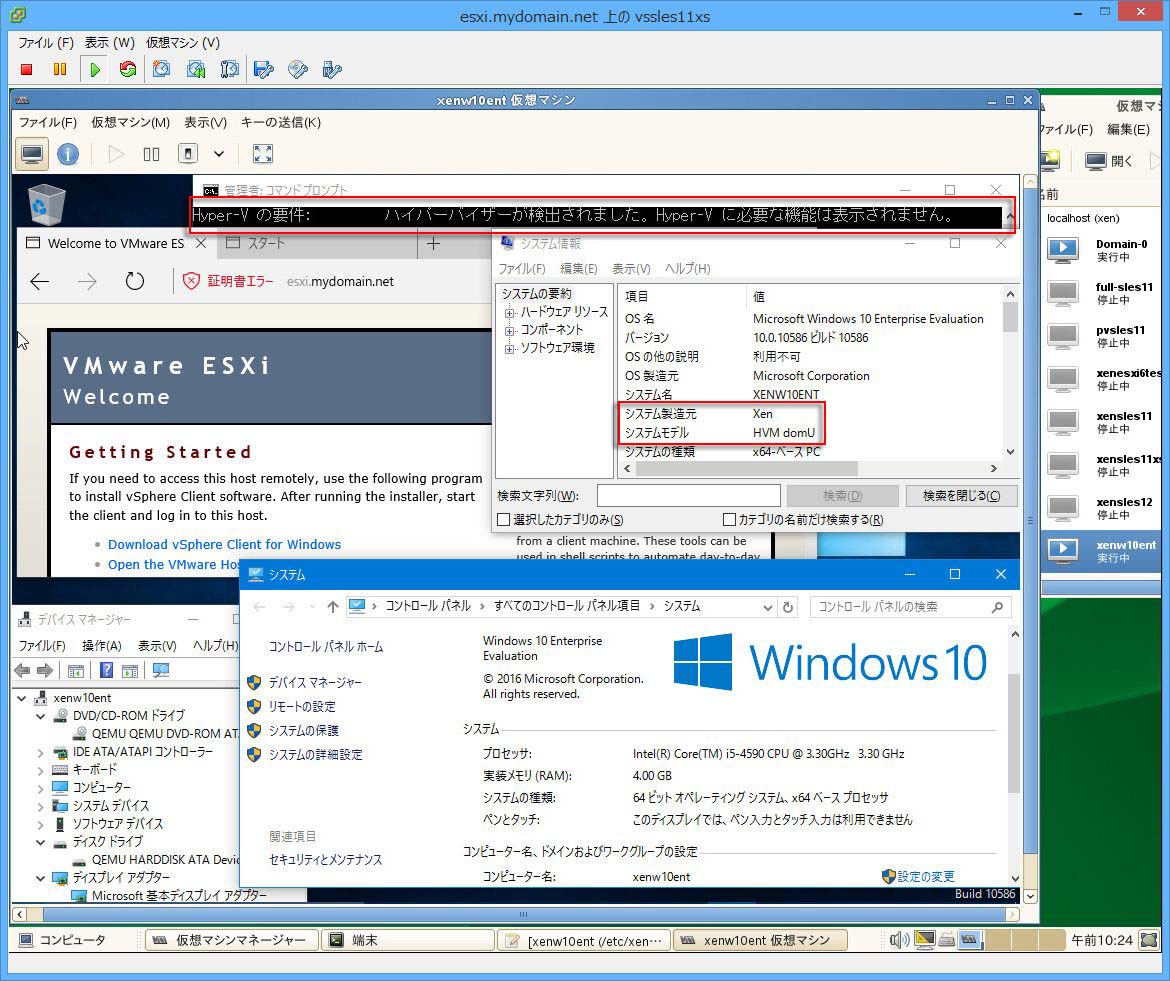Click the リモートの設定 link
Screen dimensions: 1170x981
[302, 706]
